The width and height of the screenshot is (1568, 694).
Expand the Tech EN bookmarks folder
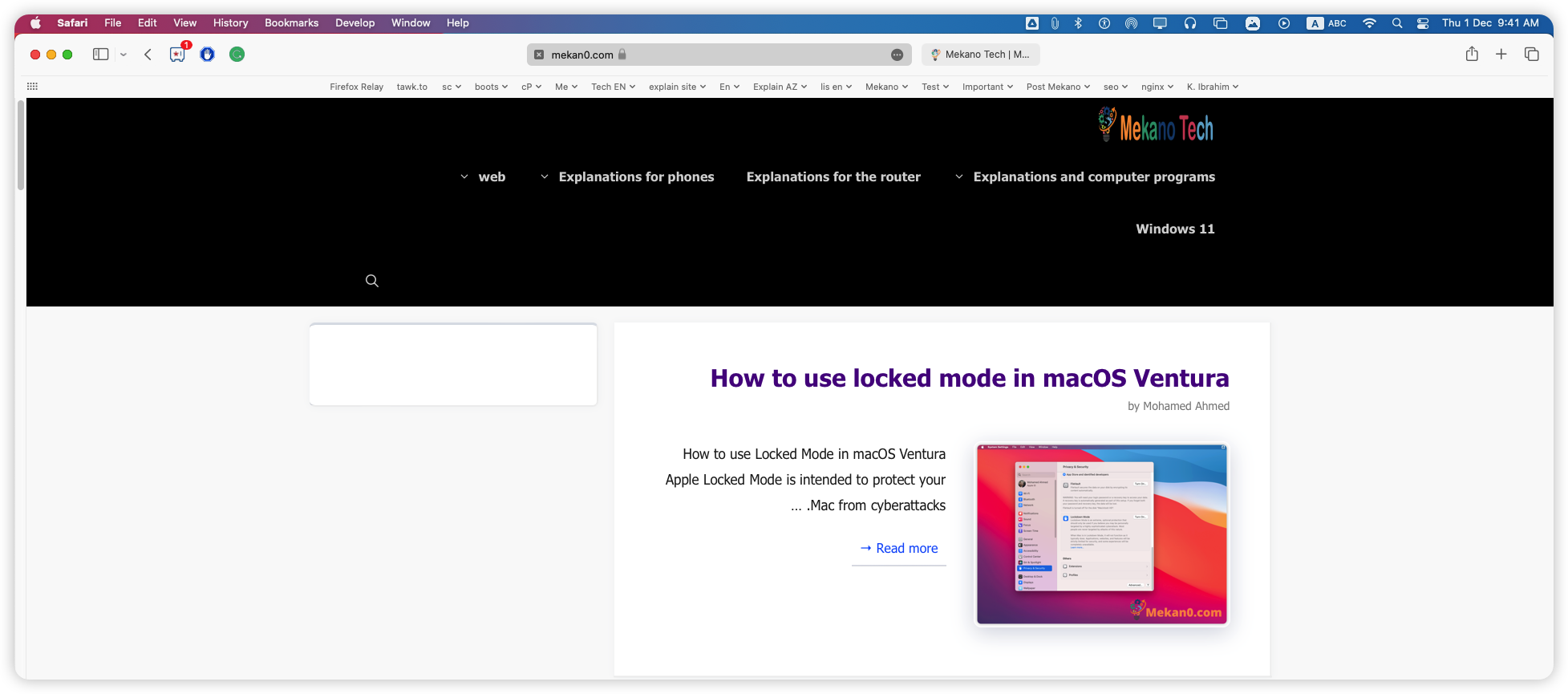point(613,87)
